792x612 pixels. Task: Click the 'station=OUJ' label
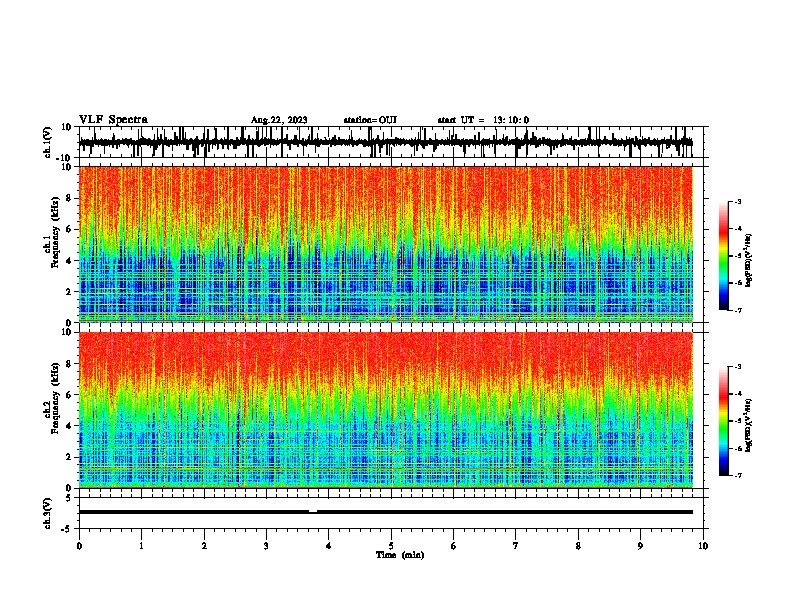tap(370, 120)
